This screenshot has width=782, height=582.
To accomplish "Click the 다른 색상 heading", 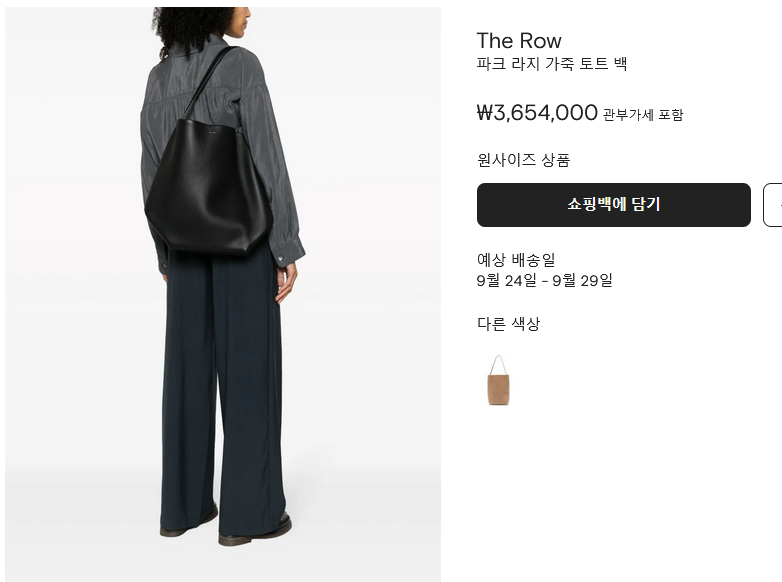I will (508, 324).
